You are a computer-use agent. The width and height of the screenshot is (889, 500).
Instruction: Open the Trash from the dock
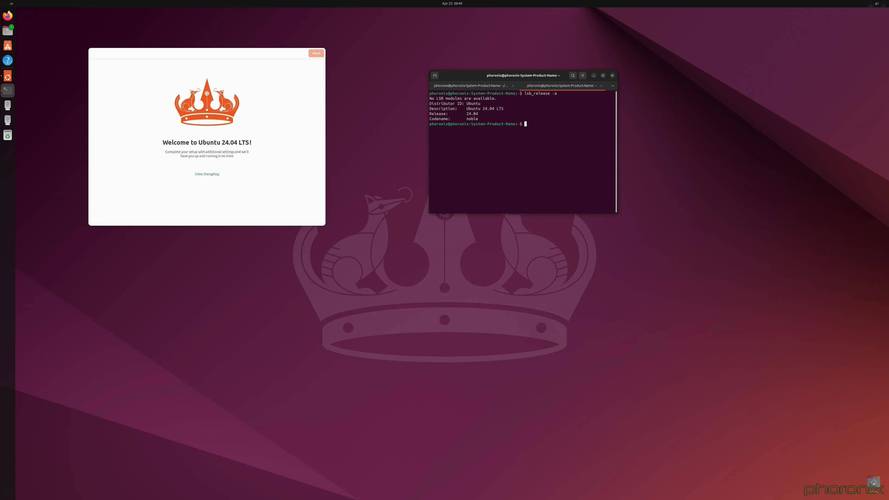[8, 134]
